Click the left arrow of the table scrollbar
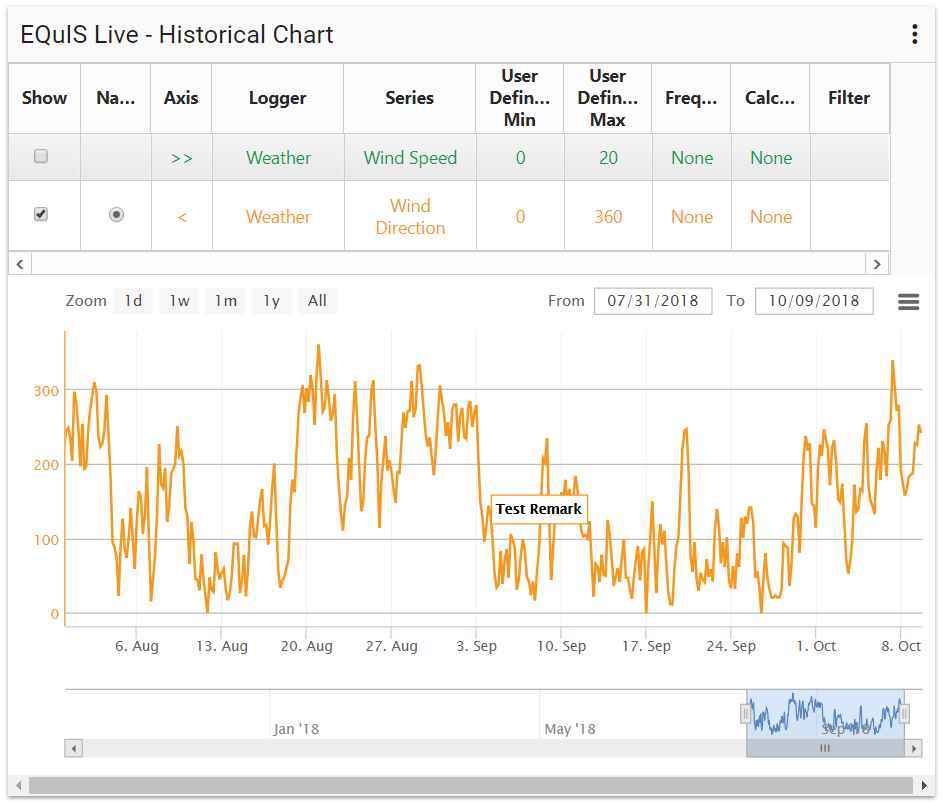This screenshot has width=942, height=802. tap(20, 263)
